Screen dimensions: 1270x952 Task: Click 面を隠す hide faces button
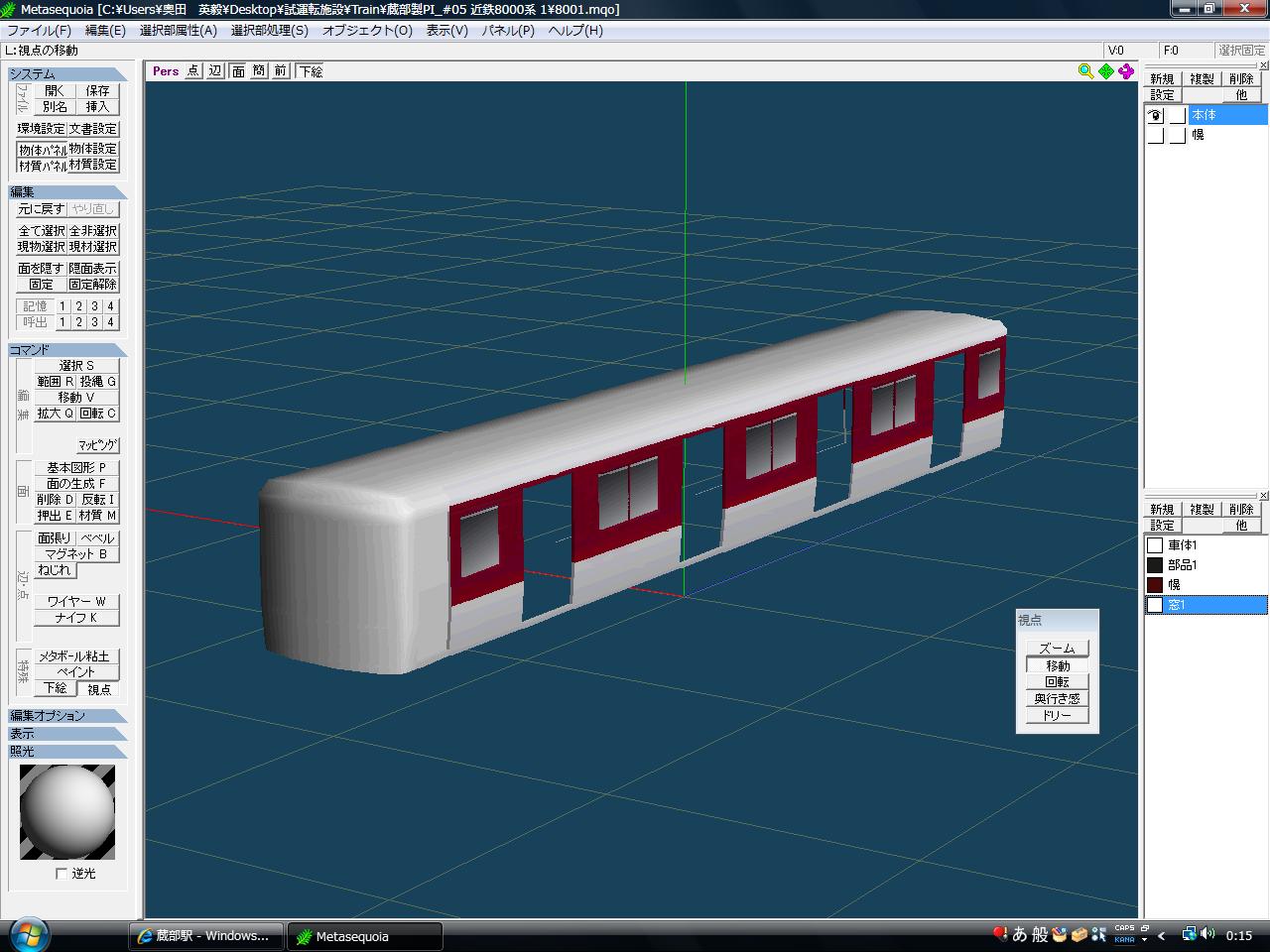(42, 269)
